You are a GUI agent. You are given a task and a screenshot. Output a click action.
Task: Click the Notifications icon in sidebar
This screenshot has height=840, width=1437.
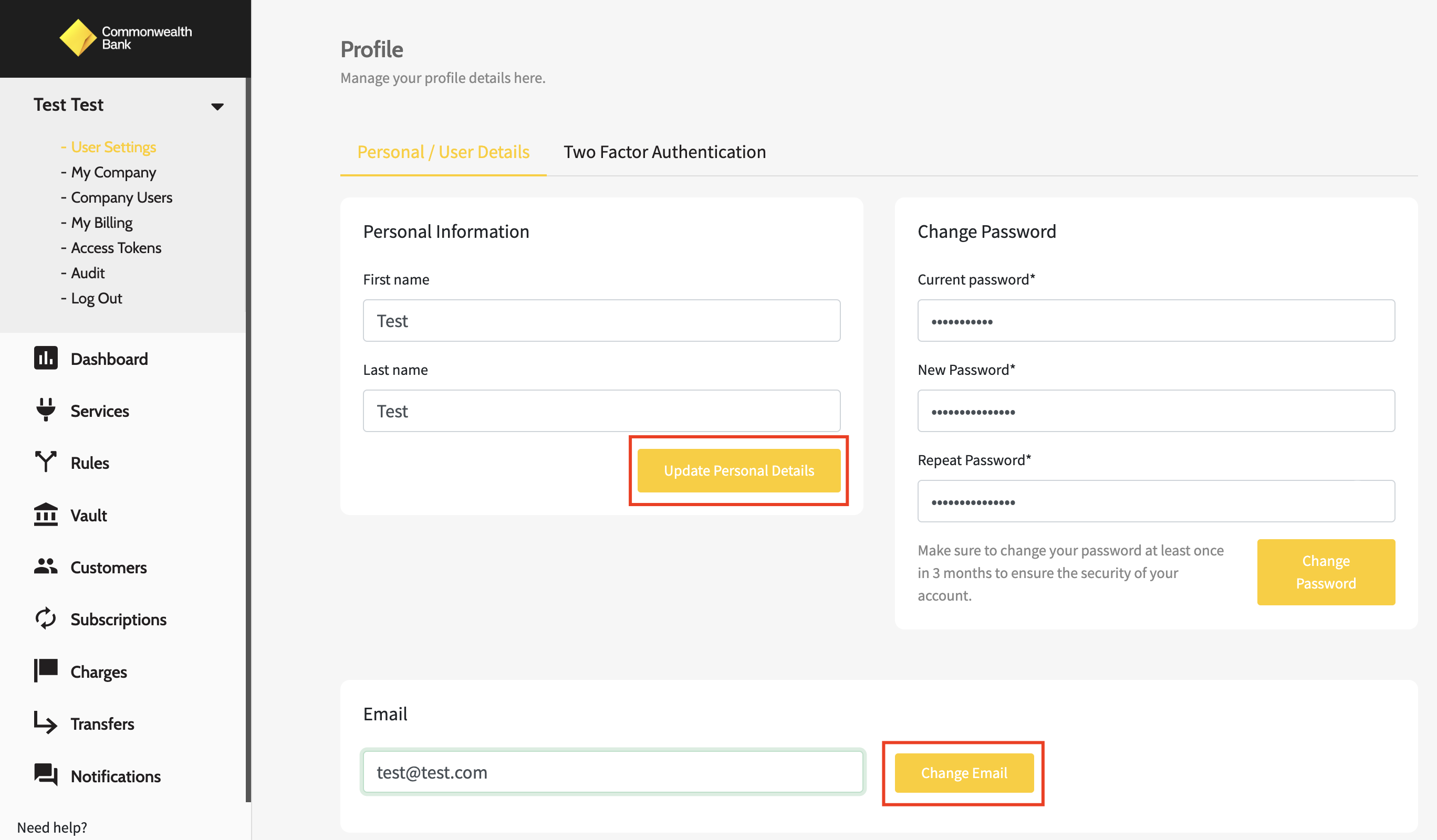click(46, 775)
